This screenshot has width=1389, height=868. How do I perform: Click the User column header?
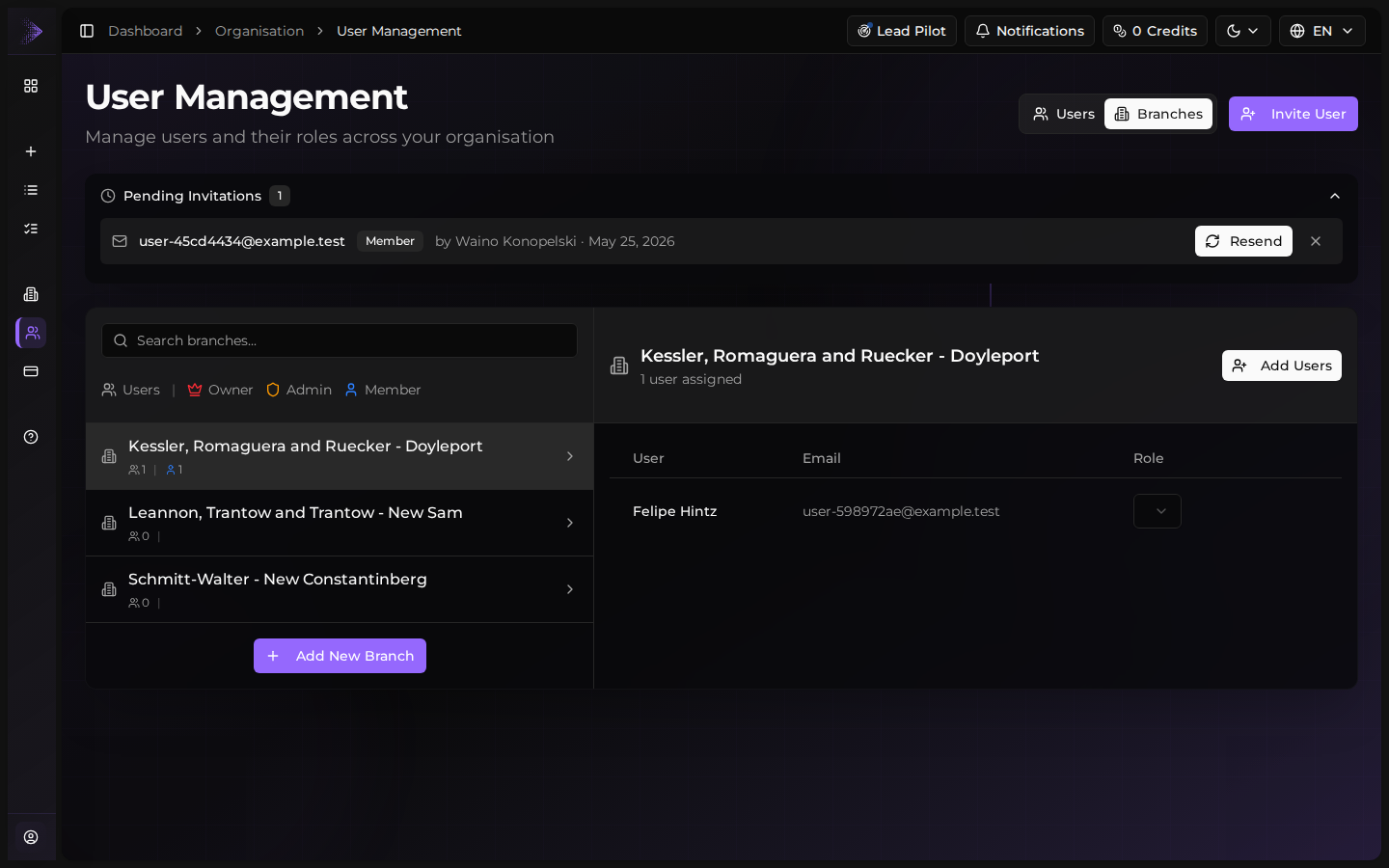click(x=648, y=458)
